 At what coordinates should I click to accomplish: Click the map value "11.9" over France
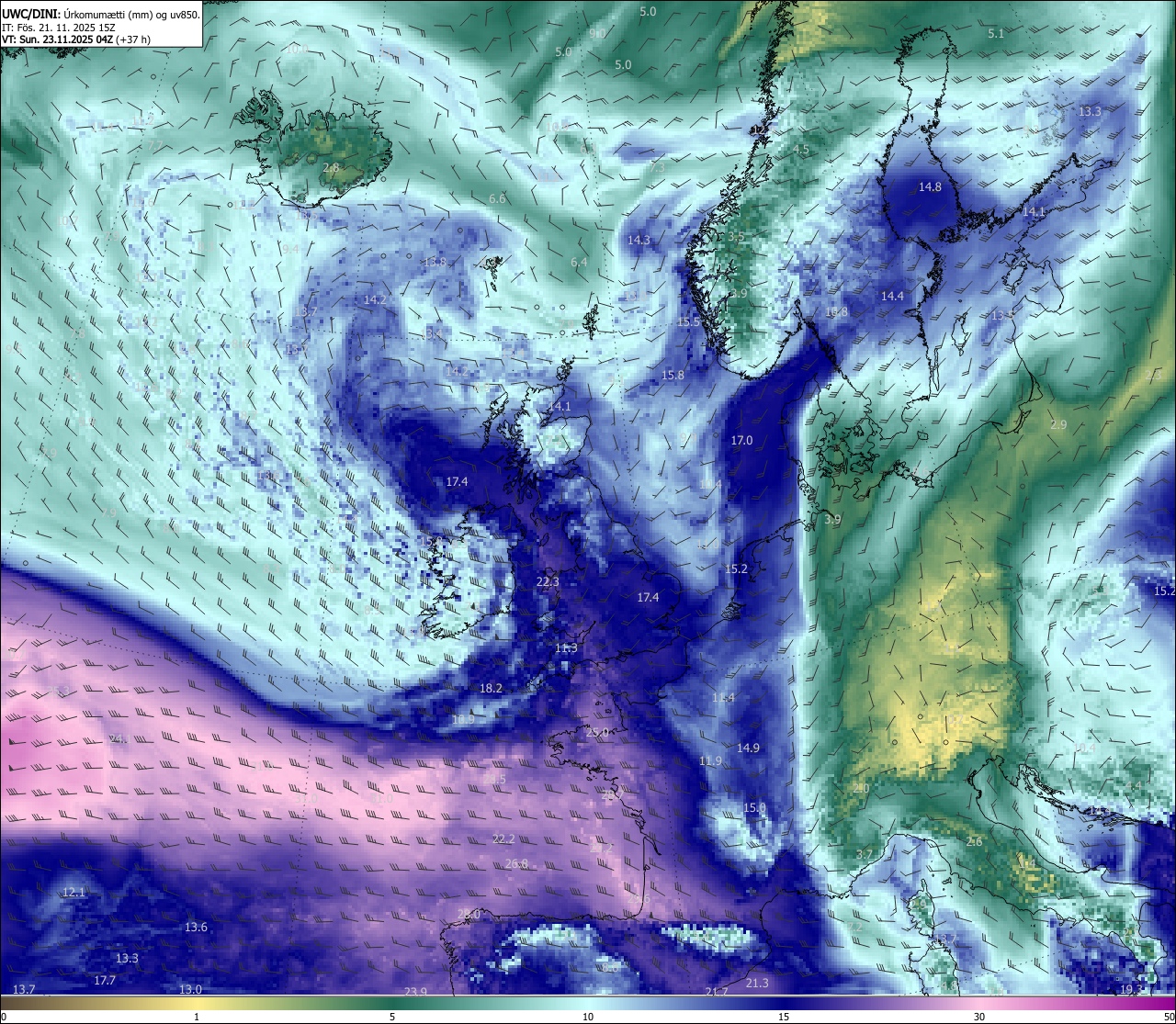click(x=710, y=761)
